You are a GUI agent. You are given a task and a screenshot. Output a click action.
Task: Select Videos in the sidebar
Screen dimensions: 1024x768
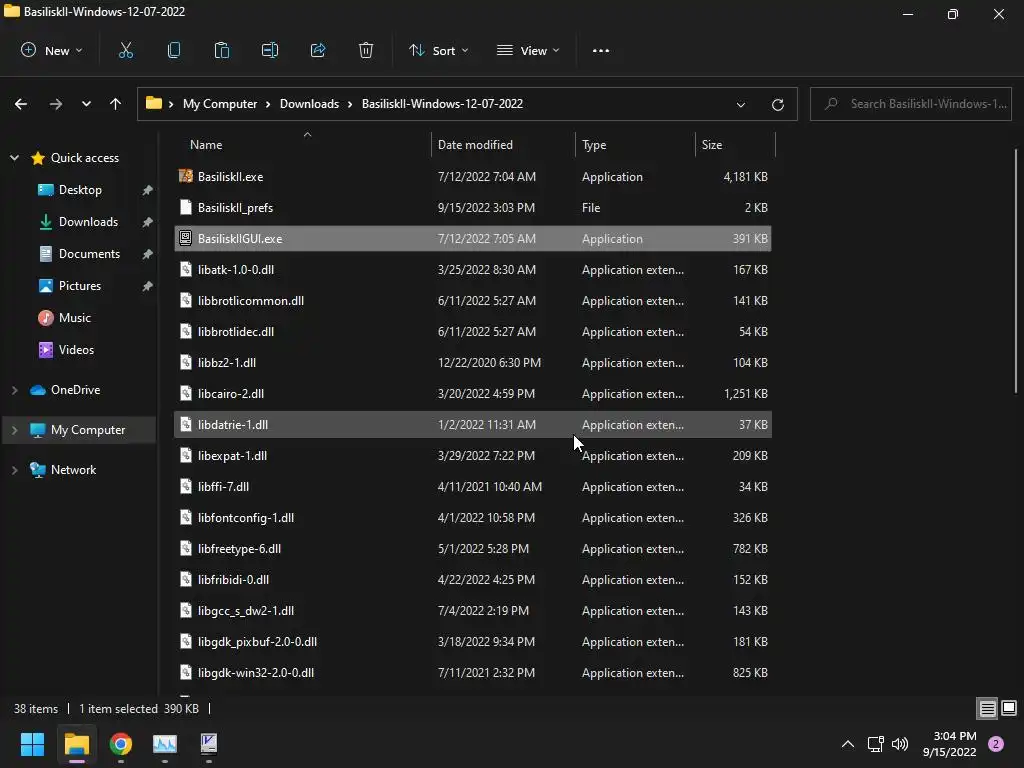pos(76,349)
